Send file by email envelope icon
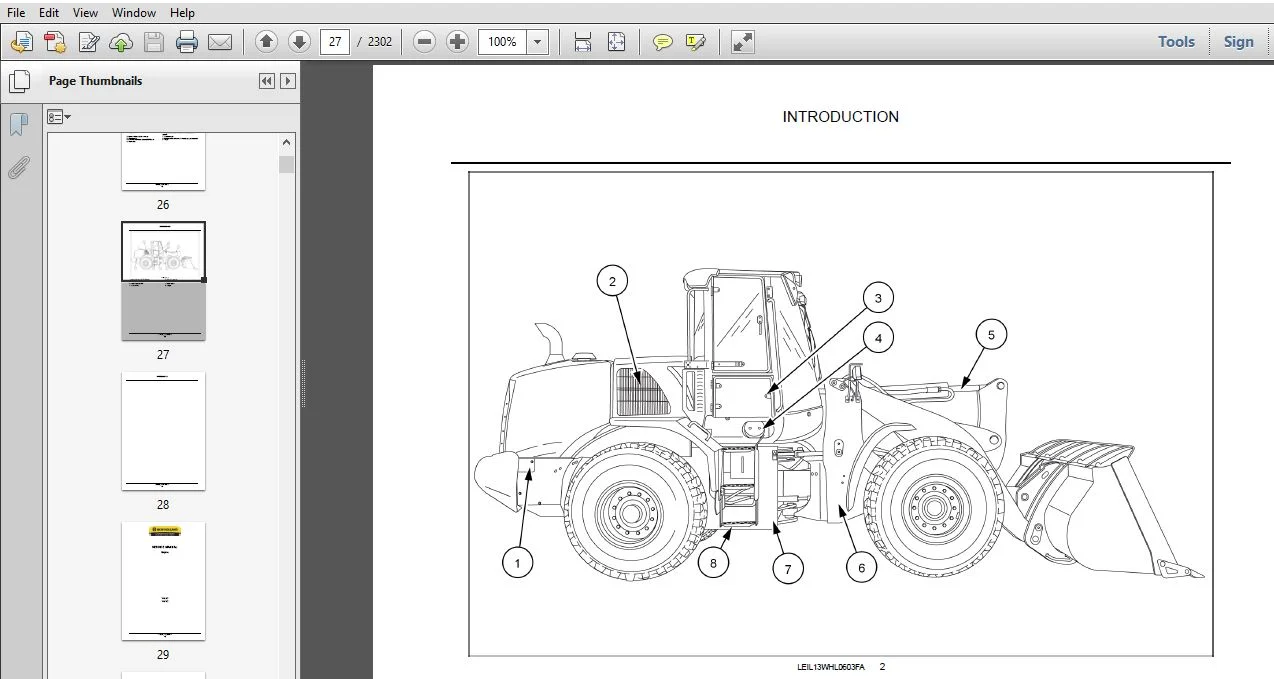Image resolution: width=1274 pixels, height=679 pixels. 220,42
